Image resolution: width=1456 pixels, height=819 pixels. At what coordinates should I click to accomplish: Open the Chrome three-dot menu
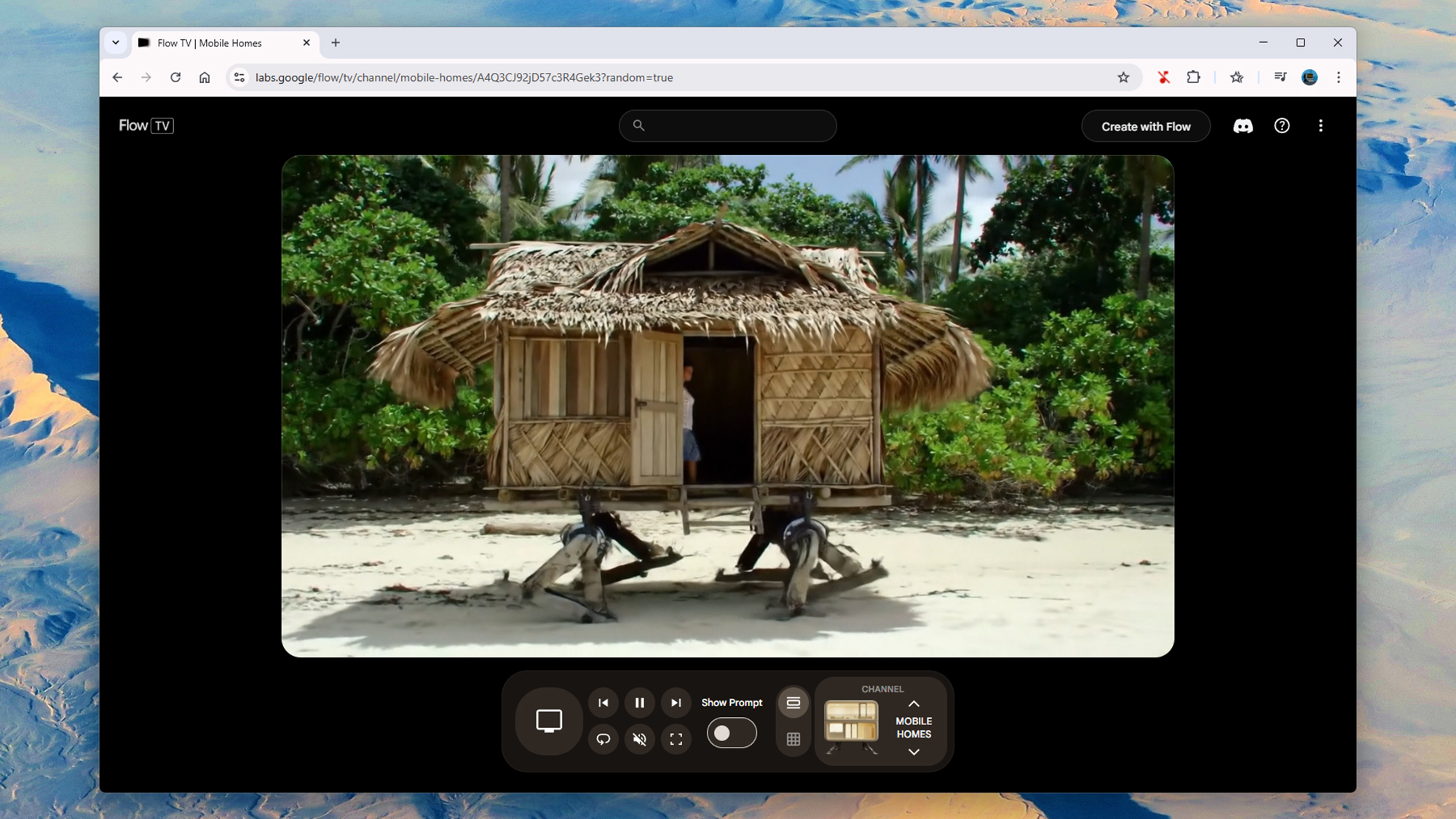point(1338,77)
